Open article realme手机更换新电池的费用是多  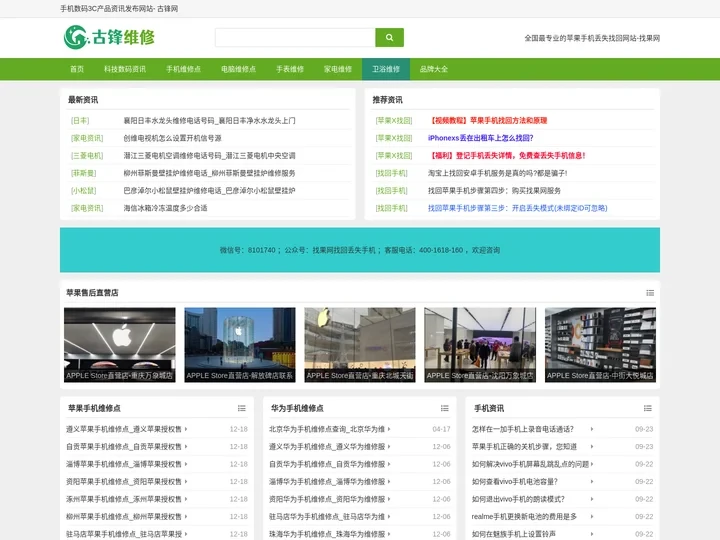coord(524,517)
